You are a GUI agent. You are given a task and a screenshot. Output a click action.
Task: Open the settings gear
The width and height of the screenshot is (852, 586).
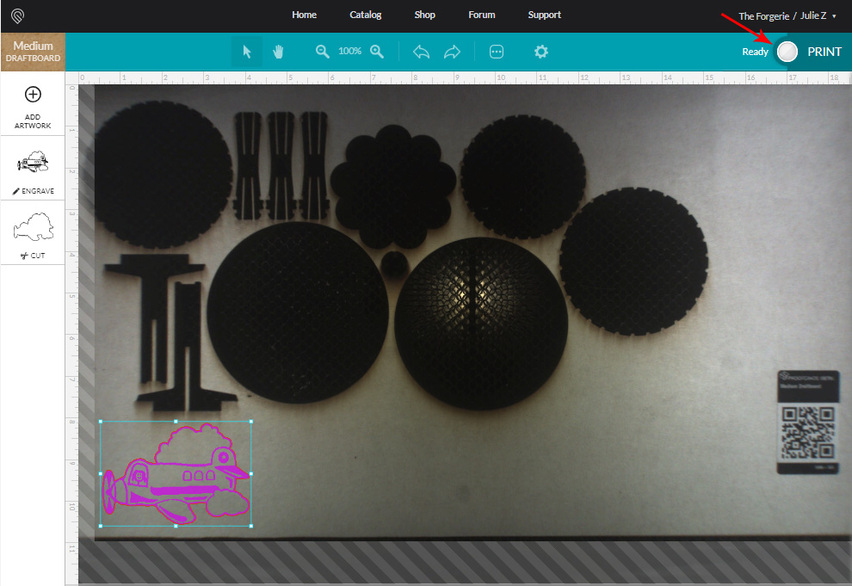tap(540, 51)
